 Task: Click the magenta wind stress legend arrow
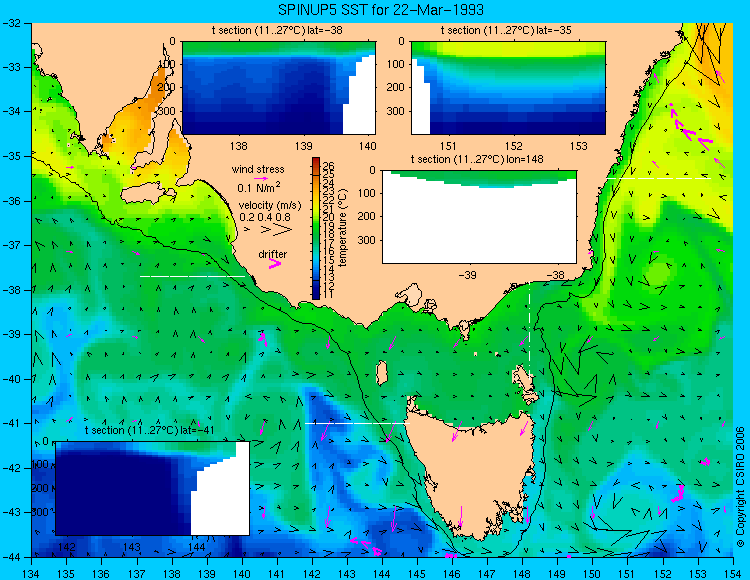tap(261, 178)
